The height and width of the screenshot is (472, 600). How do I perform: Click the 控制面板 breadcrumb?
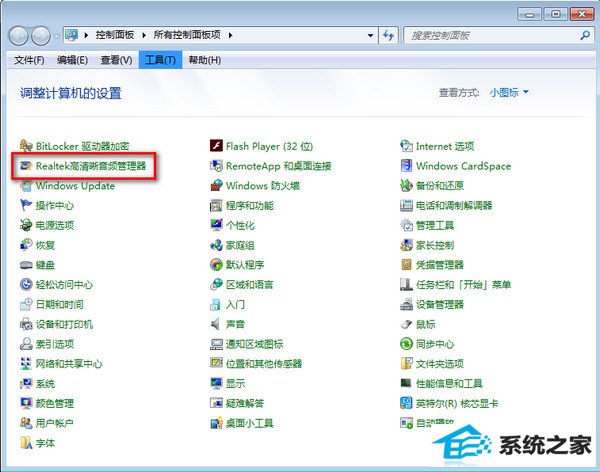(115, 35)
